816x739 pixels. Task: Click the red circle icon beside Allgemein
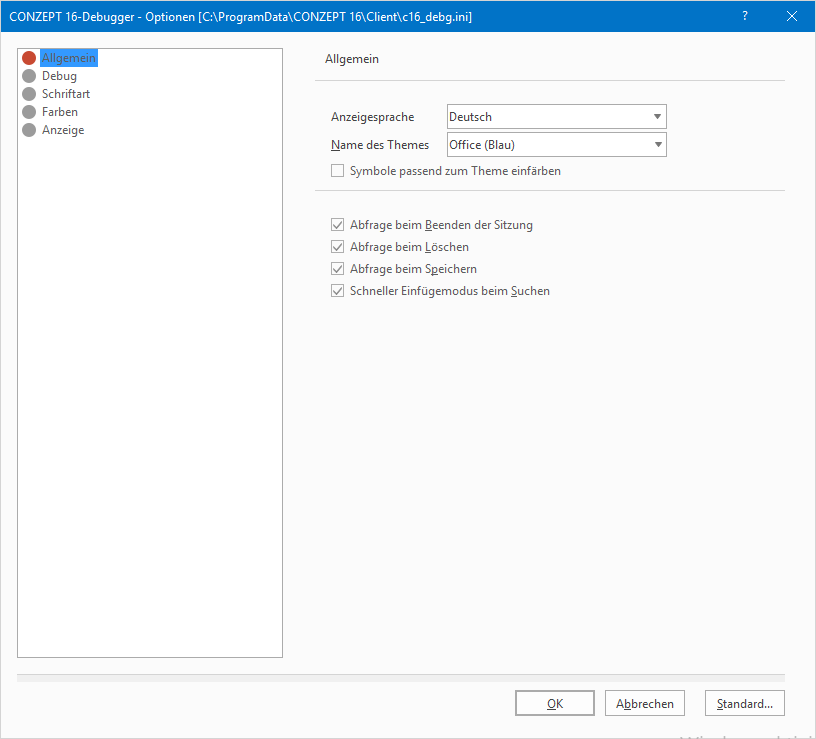(29, 58)
